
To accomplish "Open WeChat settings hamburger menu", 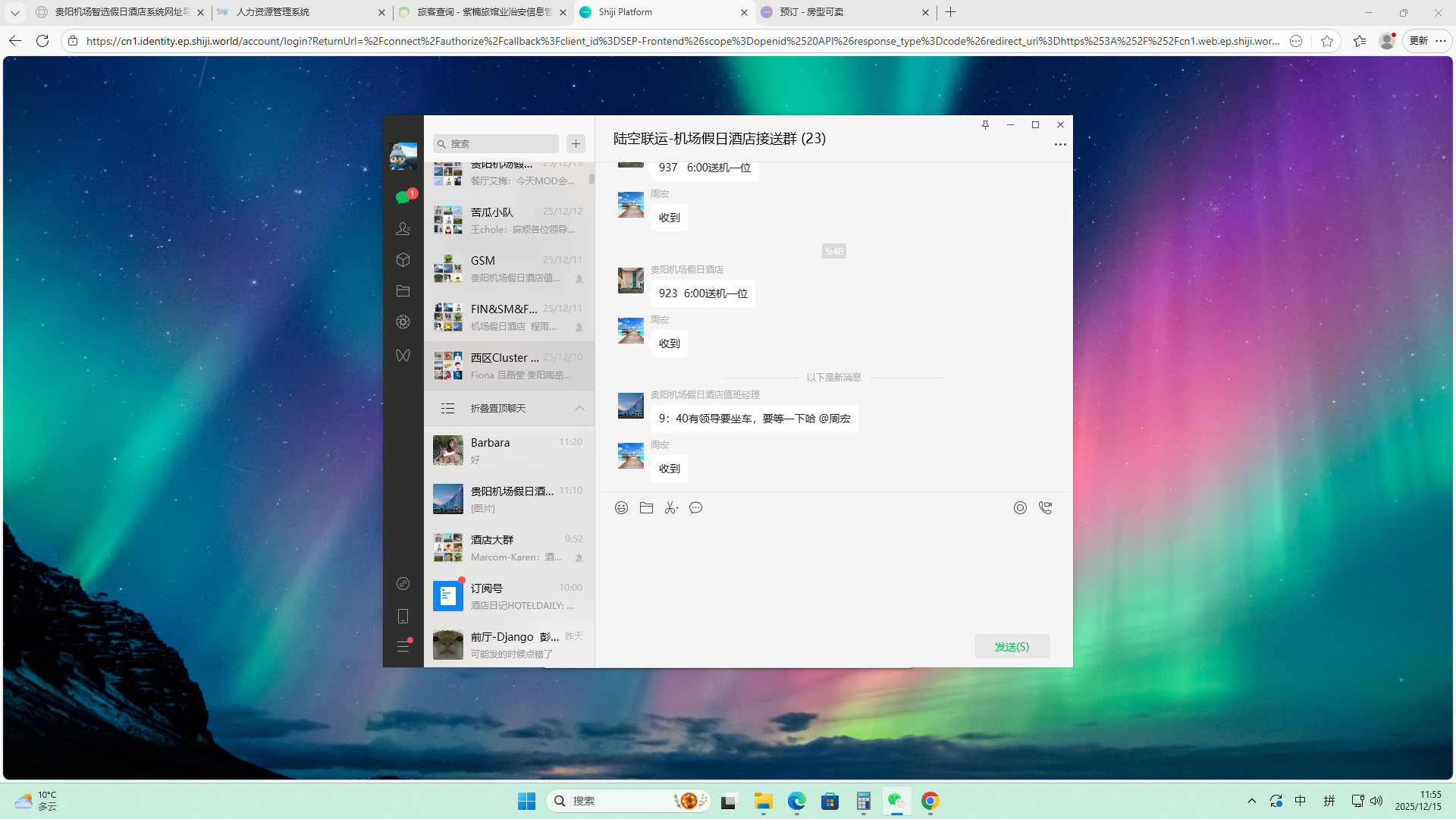I will pos(403,646).
